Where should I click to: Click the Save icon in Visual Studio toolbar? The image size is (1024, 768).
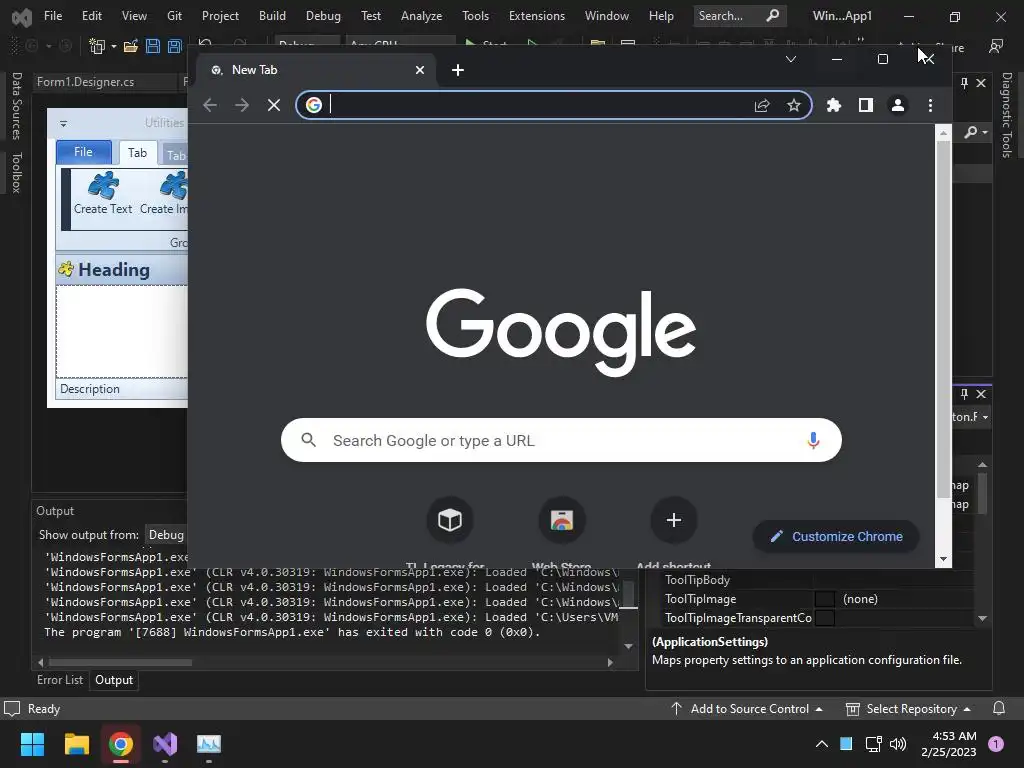tap(153, 46)
